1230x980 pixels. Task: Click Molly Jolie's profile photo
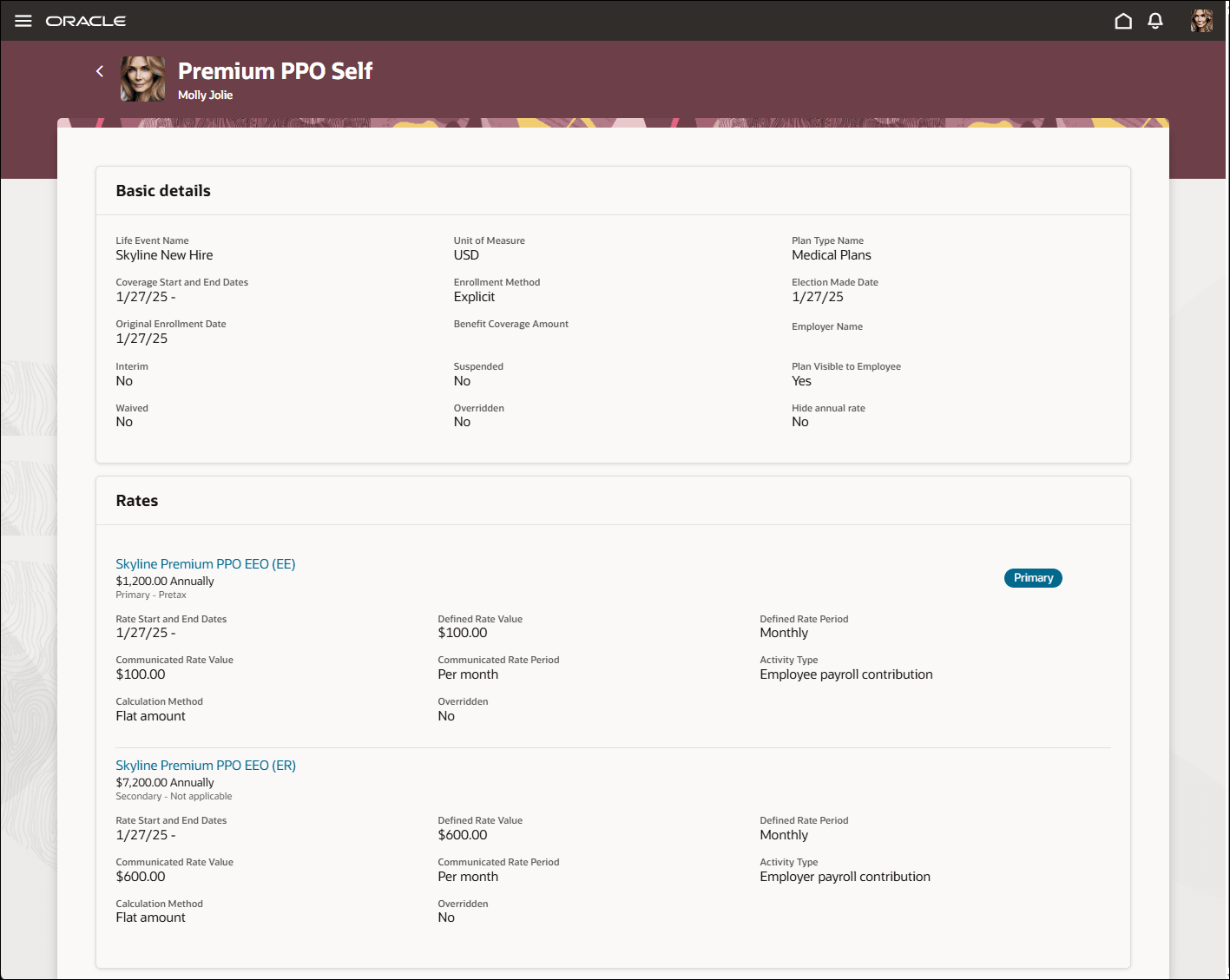click(x=142, y=79)
